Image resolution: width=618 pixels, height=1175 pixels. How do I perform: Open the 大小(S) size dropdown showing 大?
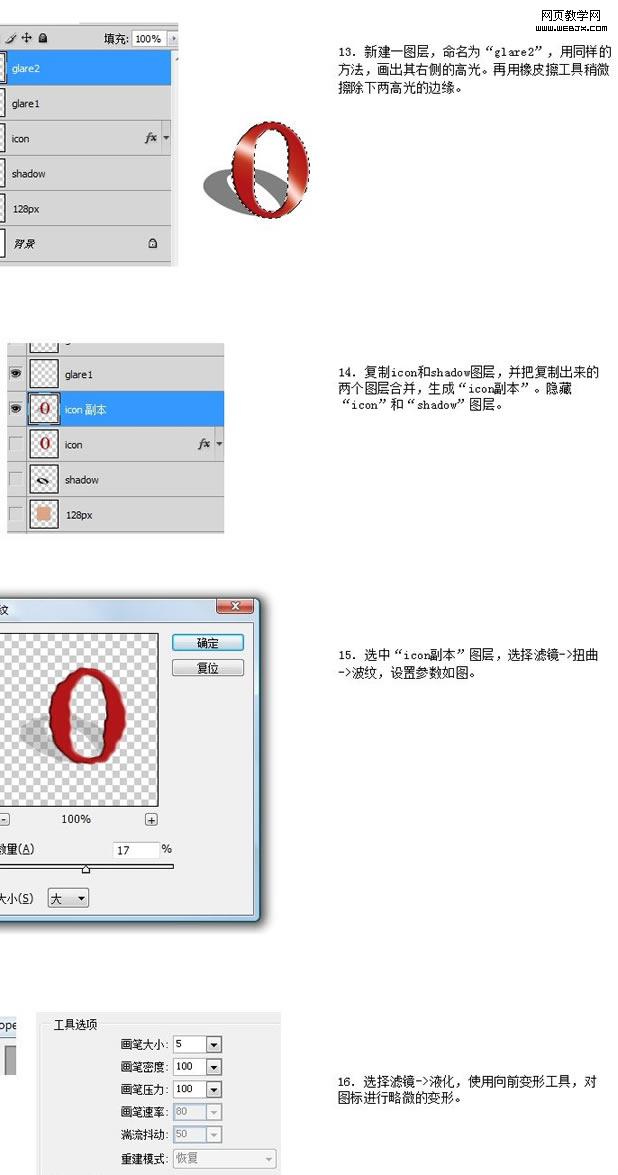[68, 898]
